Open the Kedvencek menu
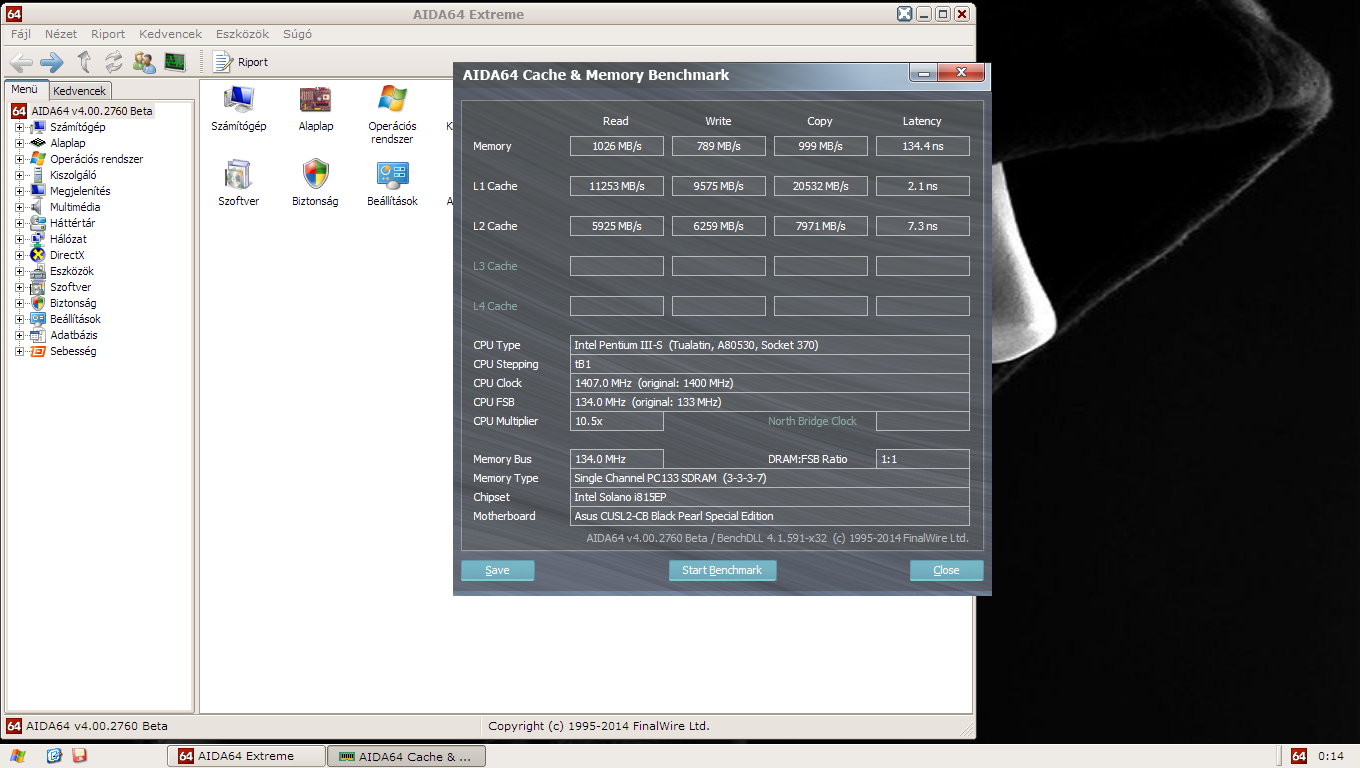Image resolution: width=1360 pixels, height=768 pixels. [171, 34]
